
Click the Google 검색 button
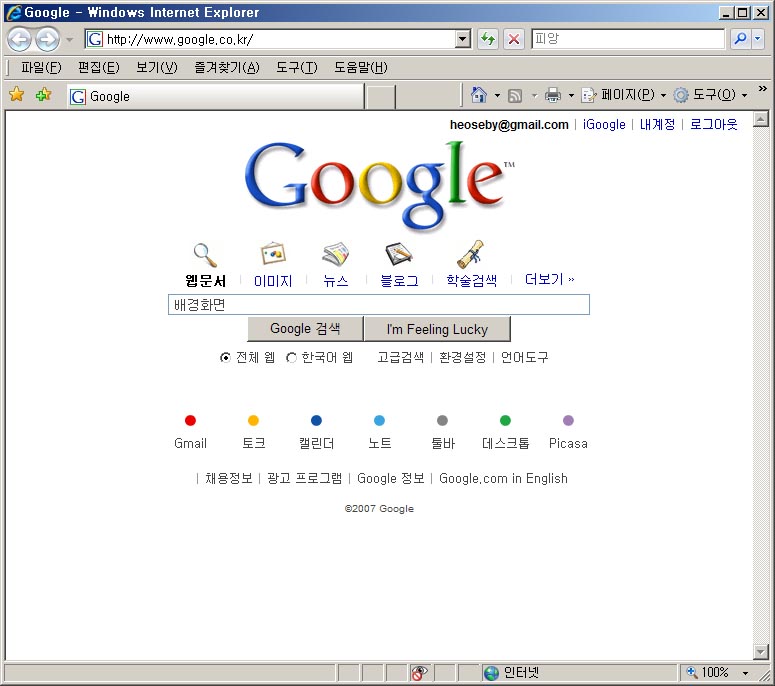[x=305, y=329]
